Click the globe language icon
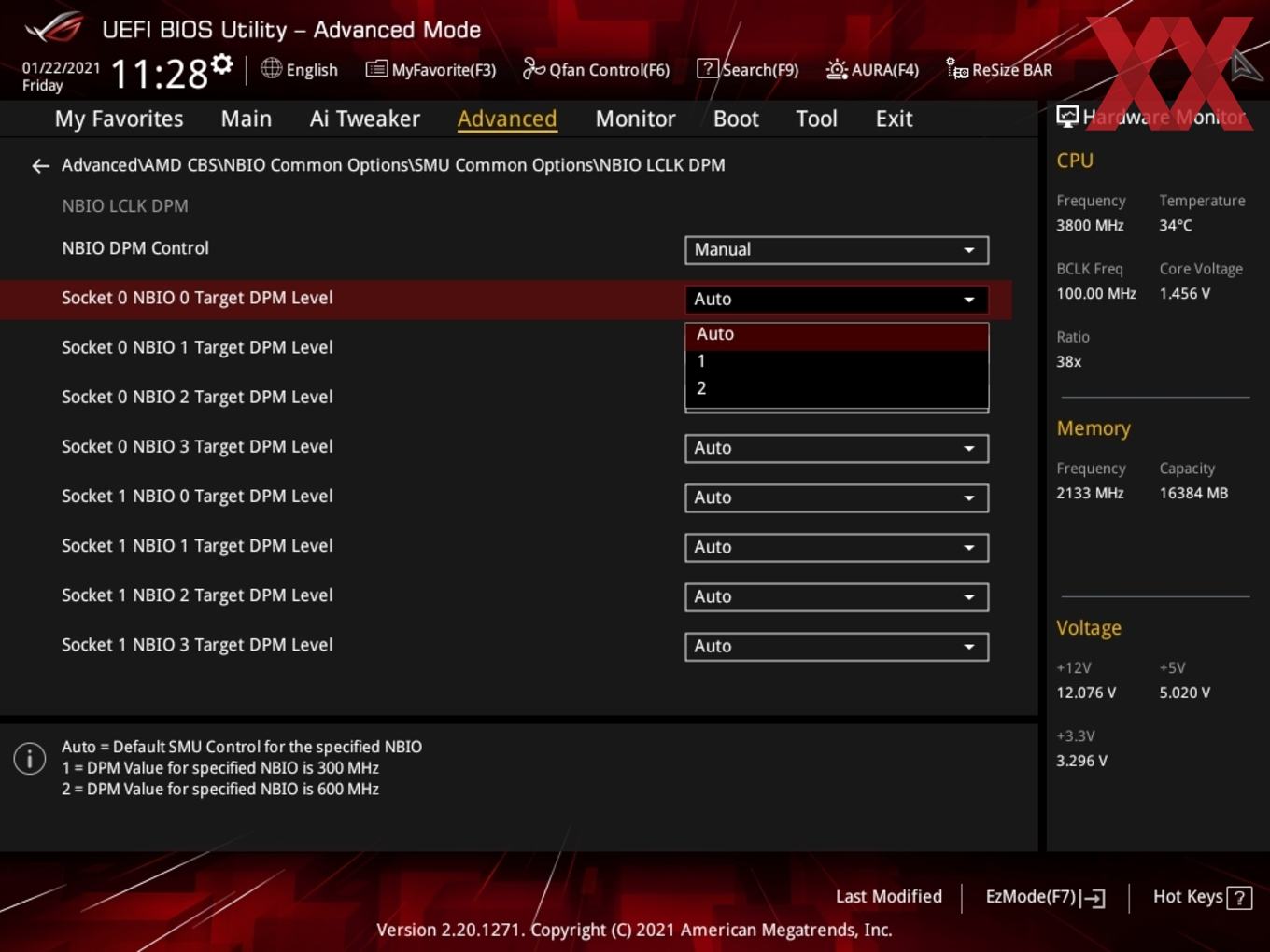Screen dimensions: 1270x952 (x=271, y=68)
